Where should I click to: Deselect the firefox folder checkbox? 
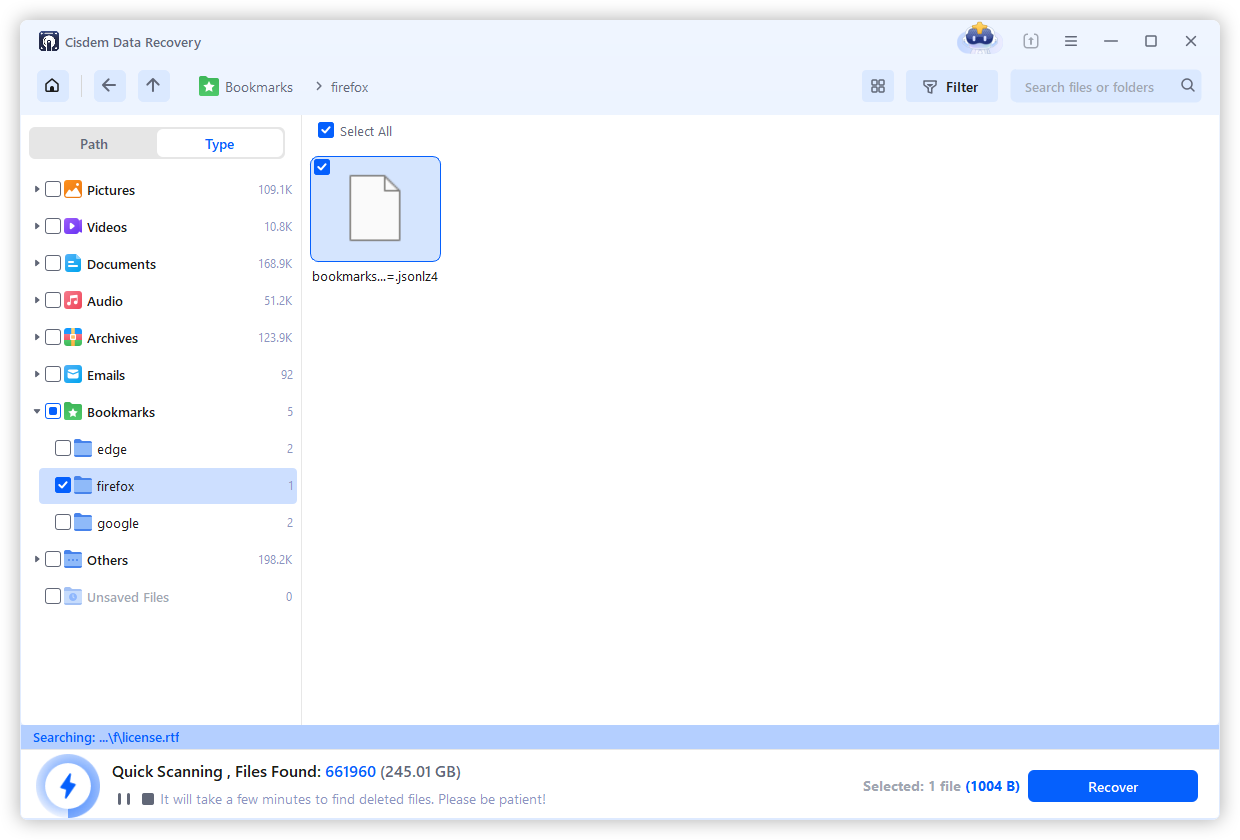(63, 485)
